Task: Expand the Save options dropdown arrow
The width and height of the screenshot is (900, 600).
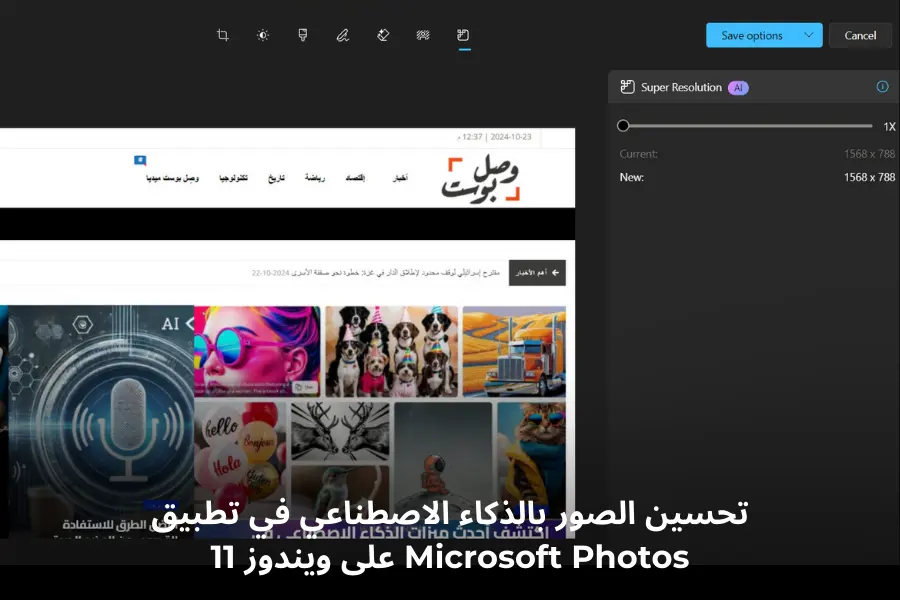Action: click(809, 36)
